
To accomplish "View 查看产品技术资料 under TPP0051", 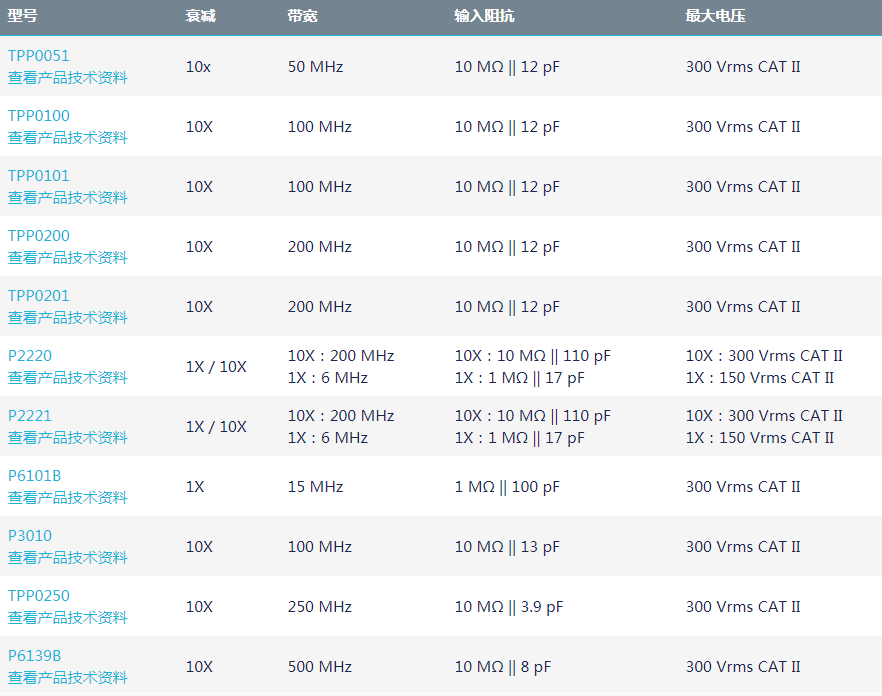I will tap(68, 78).
